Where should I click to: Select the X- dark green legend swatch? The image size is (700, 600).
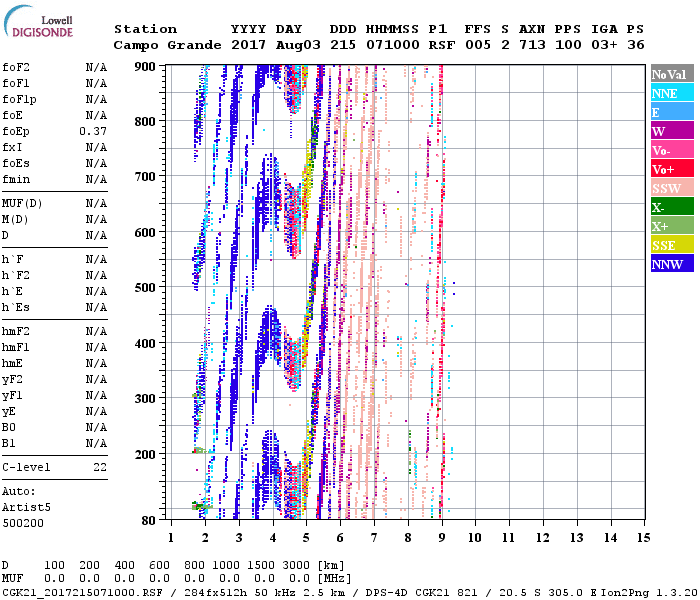672,207
